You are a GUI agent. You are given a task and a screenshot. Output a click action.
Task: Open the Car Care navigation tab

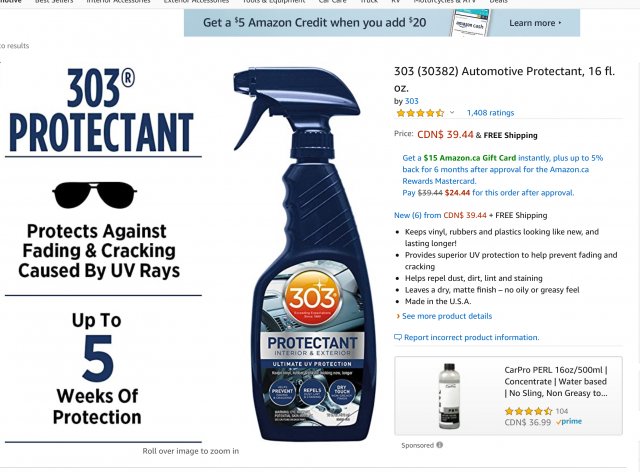click(x=332, y=2)
